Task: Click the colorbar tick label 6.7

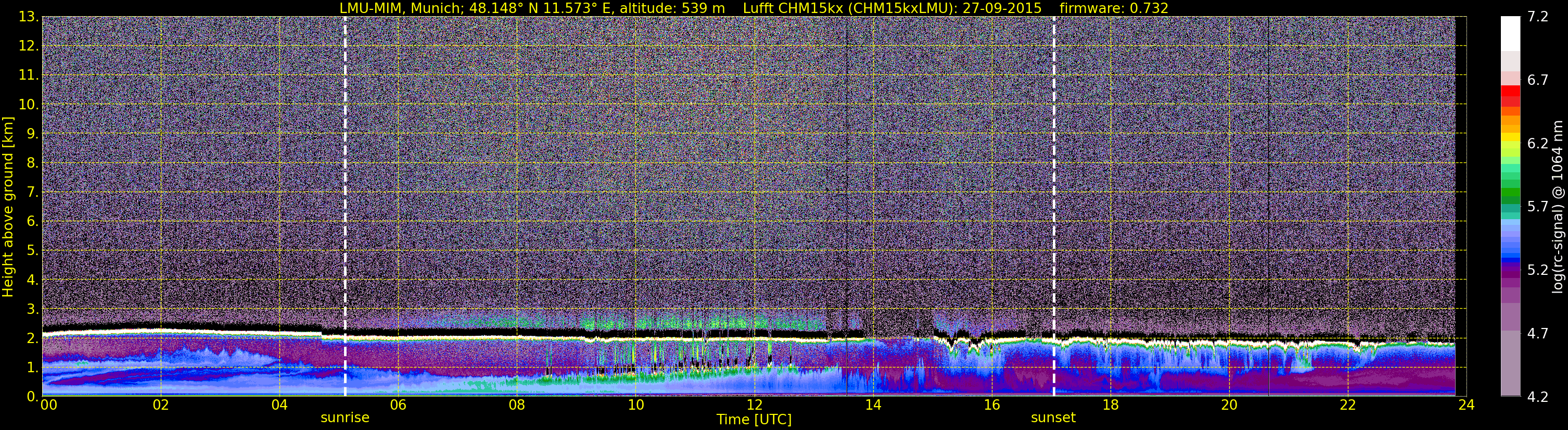Action: [x=1538, y=80]
